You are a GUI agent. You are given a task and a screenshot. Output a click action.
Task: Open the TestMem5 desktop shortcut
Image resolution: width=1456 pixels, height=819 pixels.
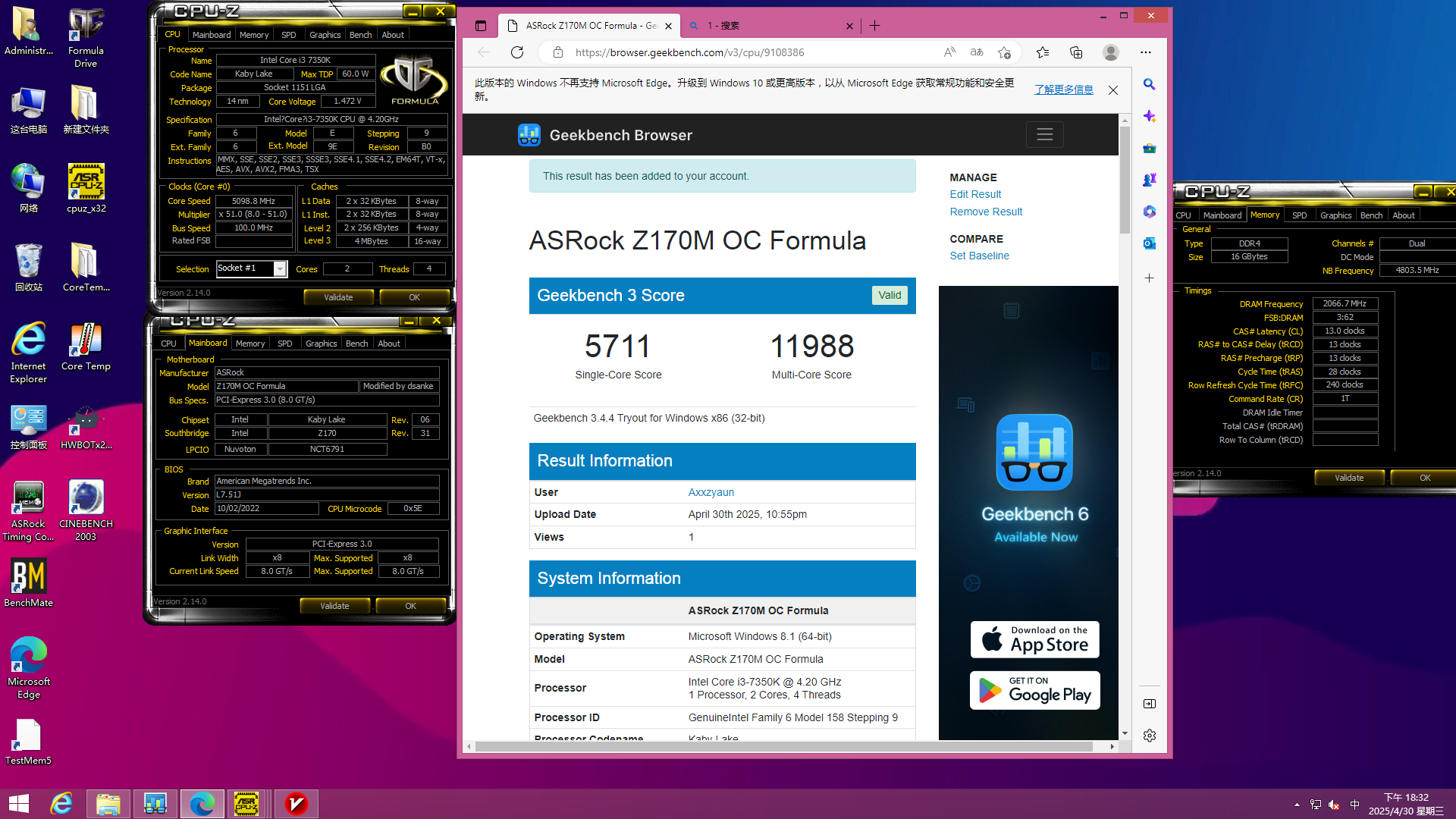(28, 741)
